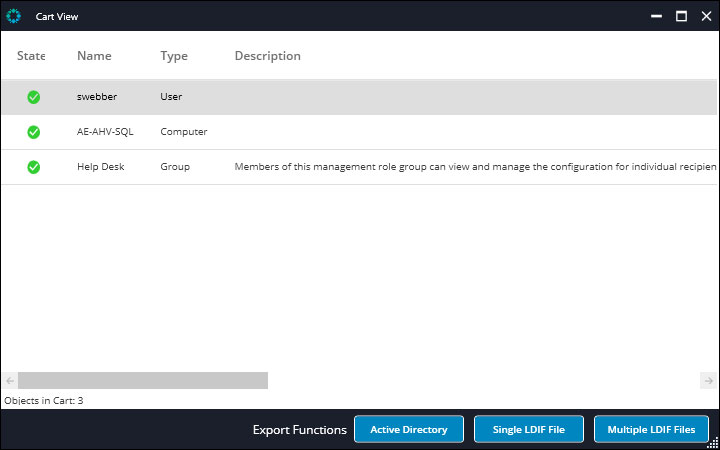Maximize the Cart View window
The height and width of the screenshot is (450, 720).
click(681, 16)
